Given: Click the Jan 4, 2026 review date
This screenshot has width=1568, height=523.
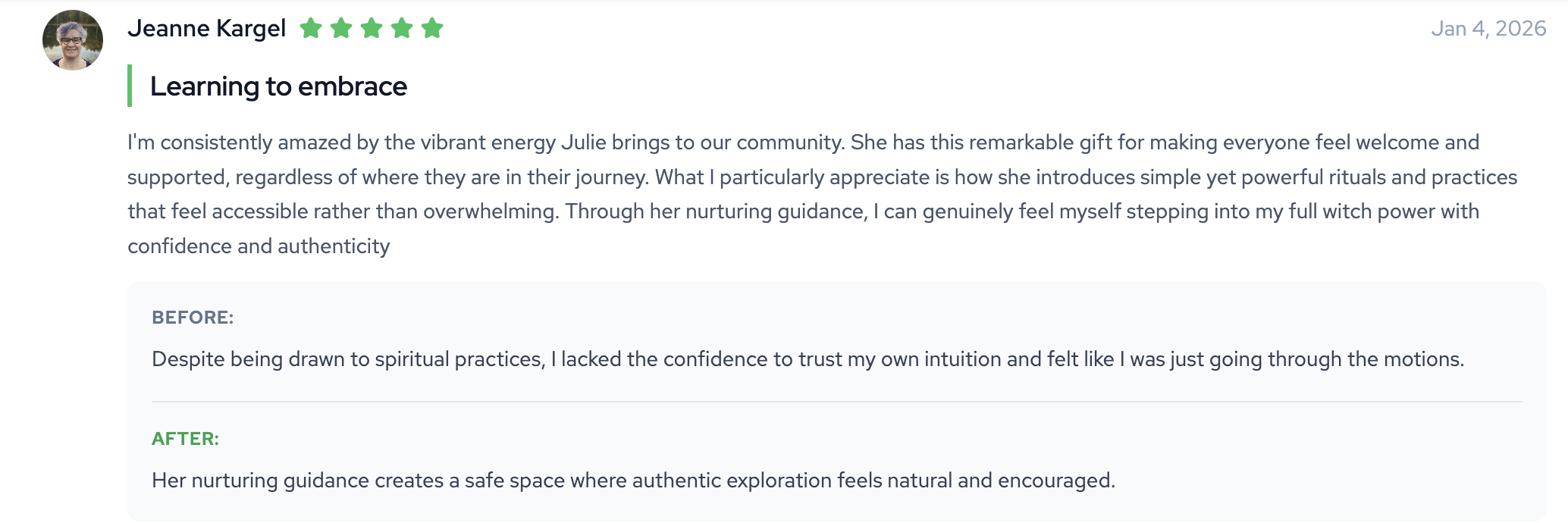Looking at the screenshot, I should (x=1488, y=29).
